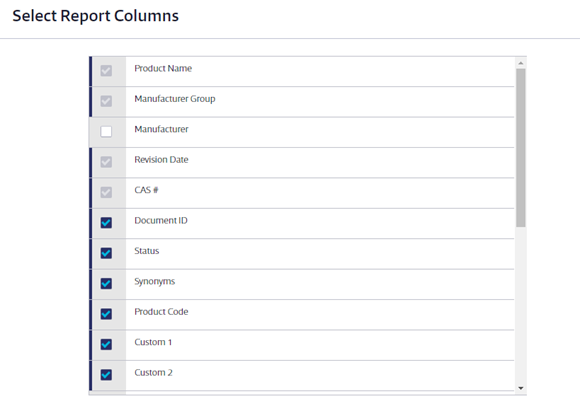Click the scrollbar down arrow
This screenshot has width=580, height=406.
(521, 388)
